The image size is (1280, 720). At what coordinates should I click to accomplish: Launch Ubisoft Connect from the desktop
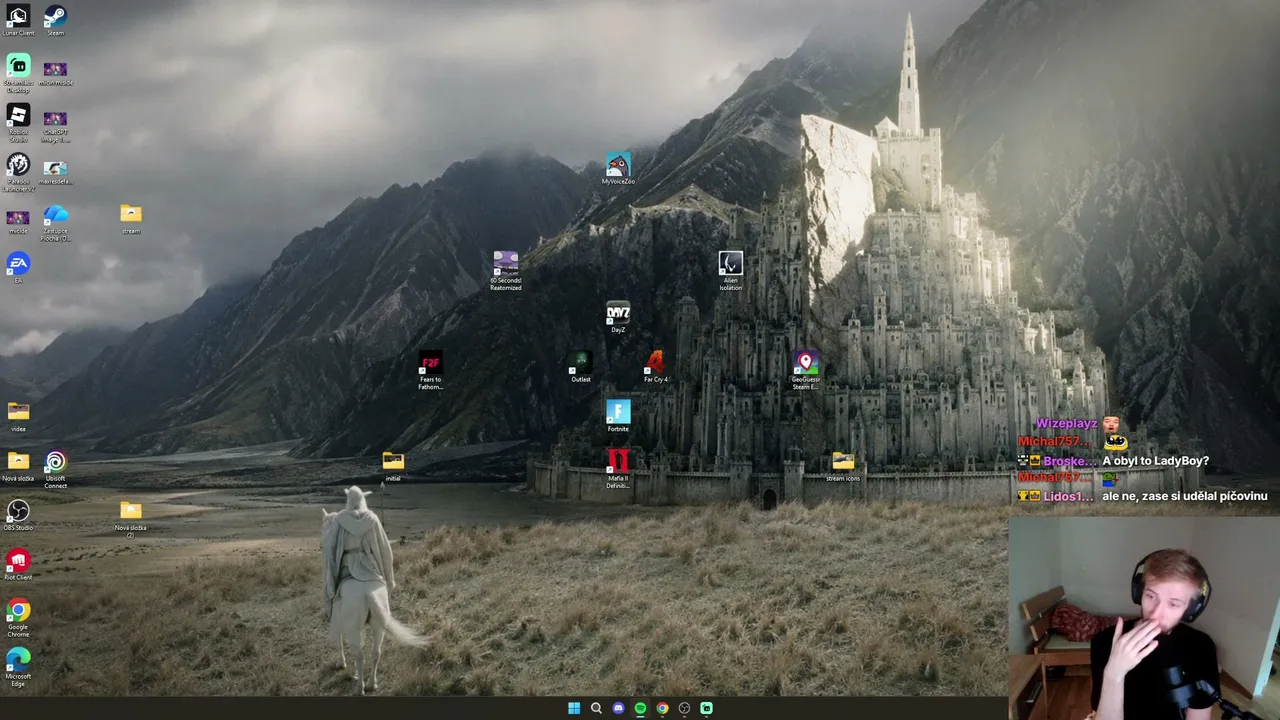[x=55, y=469]
